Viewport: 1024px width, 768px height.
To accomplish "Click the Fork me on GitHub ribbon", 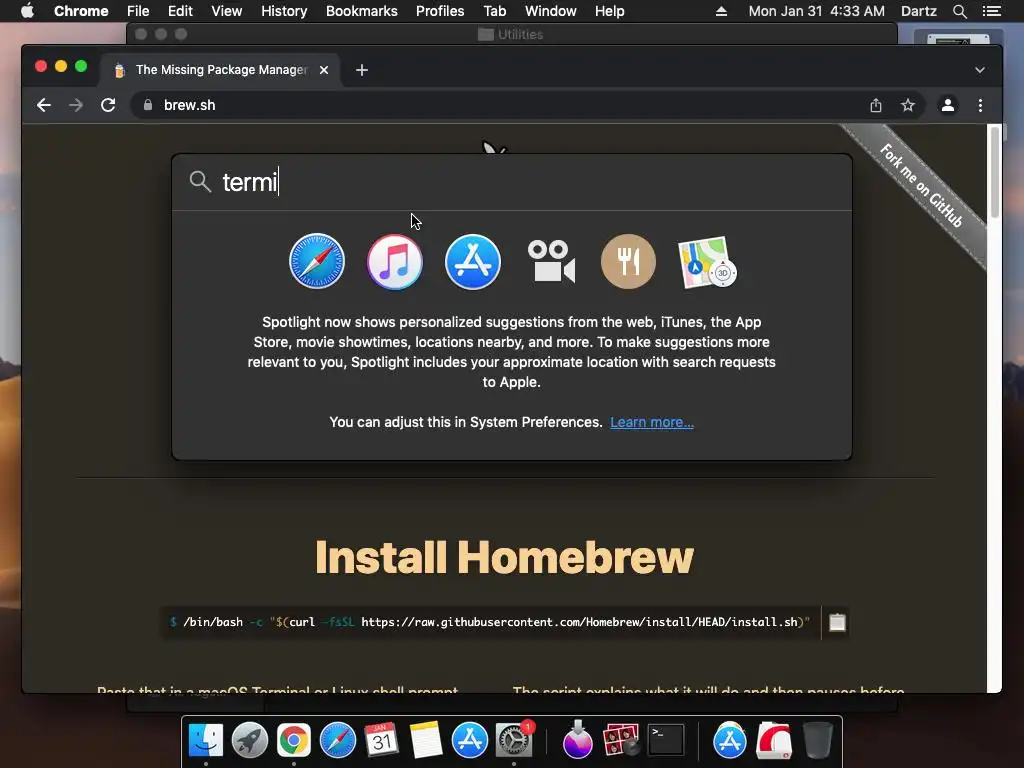I will point(921,186).
